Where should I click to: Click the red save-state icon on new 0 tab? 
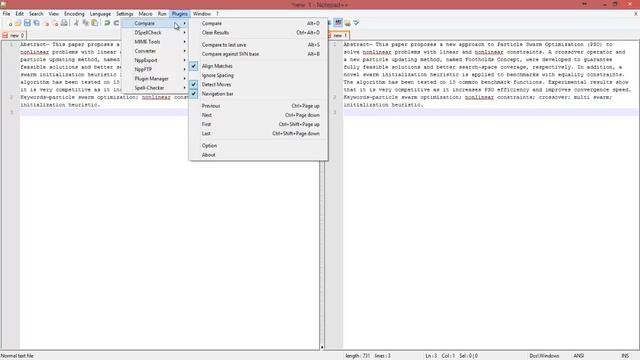pyautogui.click(x=5, y=36)
